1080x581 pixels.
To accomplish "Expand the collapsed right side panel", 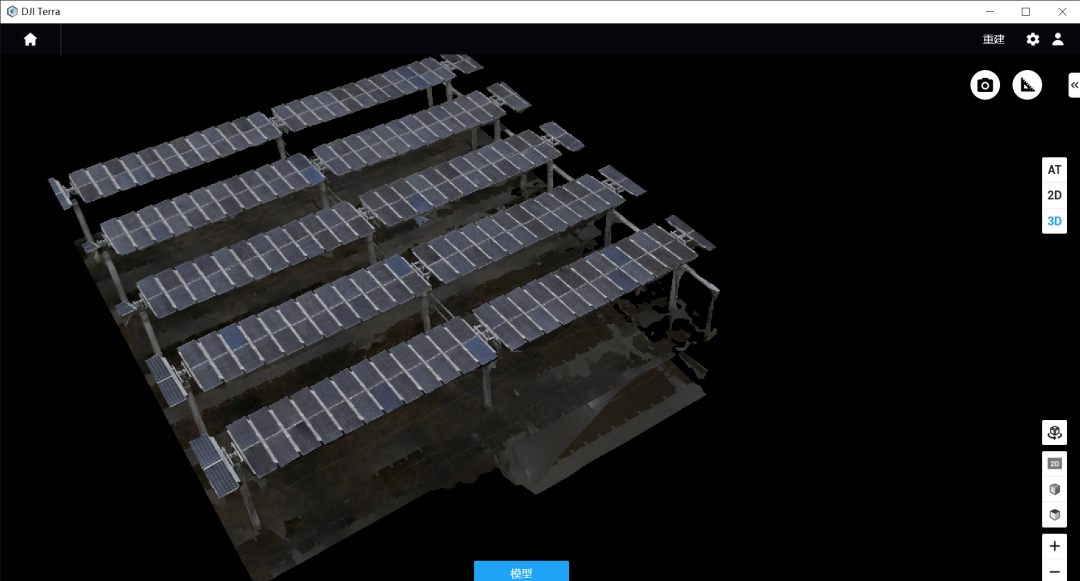I will 1074,85.
